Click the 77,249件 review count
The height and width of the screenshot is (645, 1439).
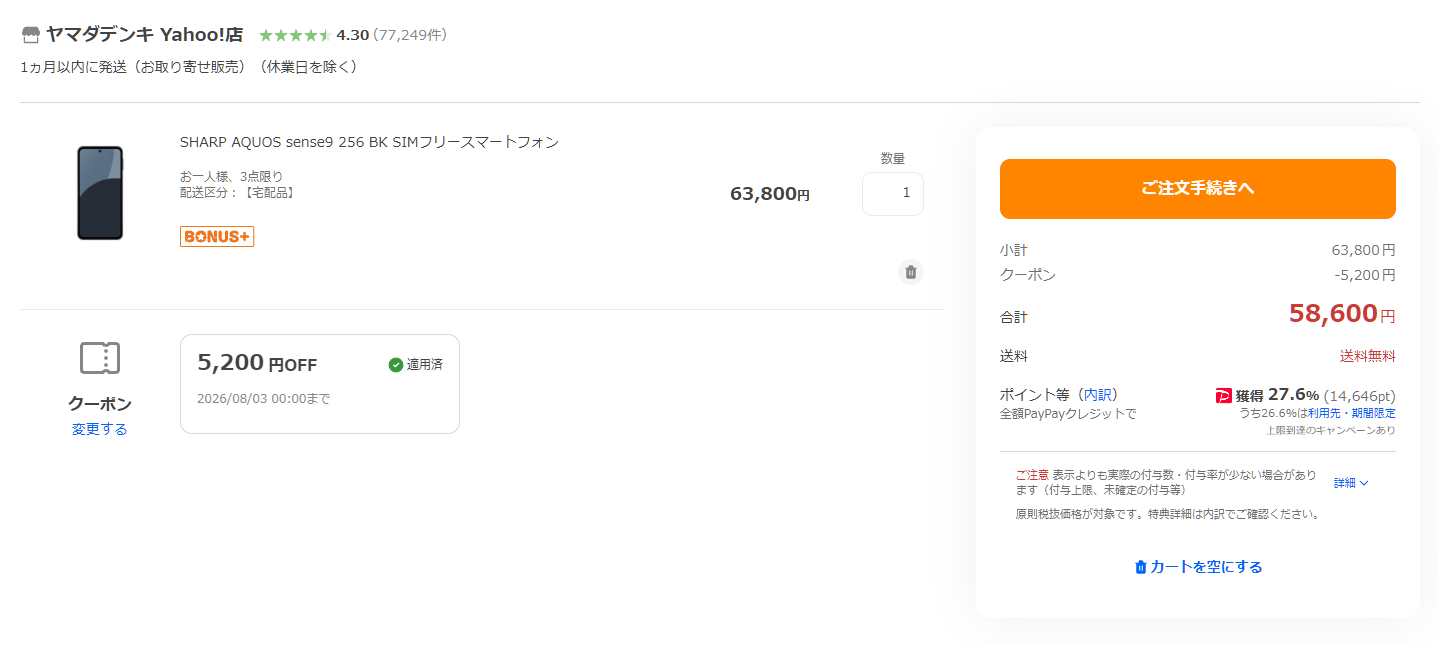pyautogui.click(x=410, y=35)
